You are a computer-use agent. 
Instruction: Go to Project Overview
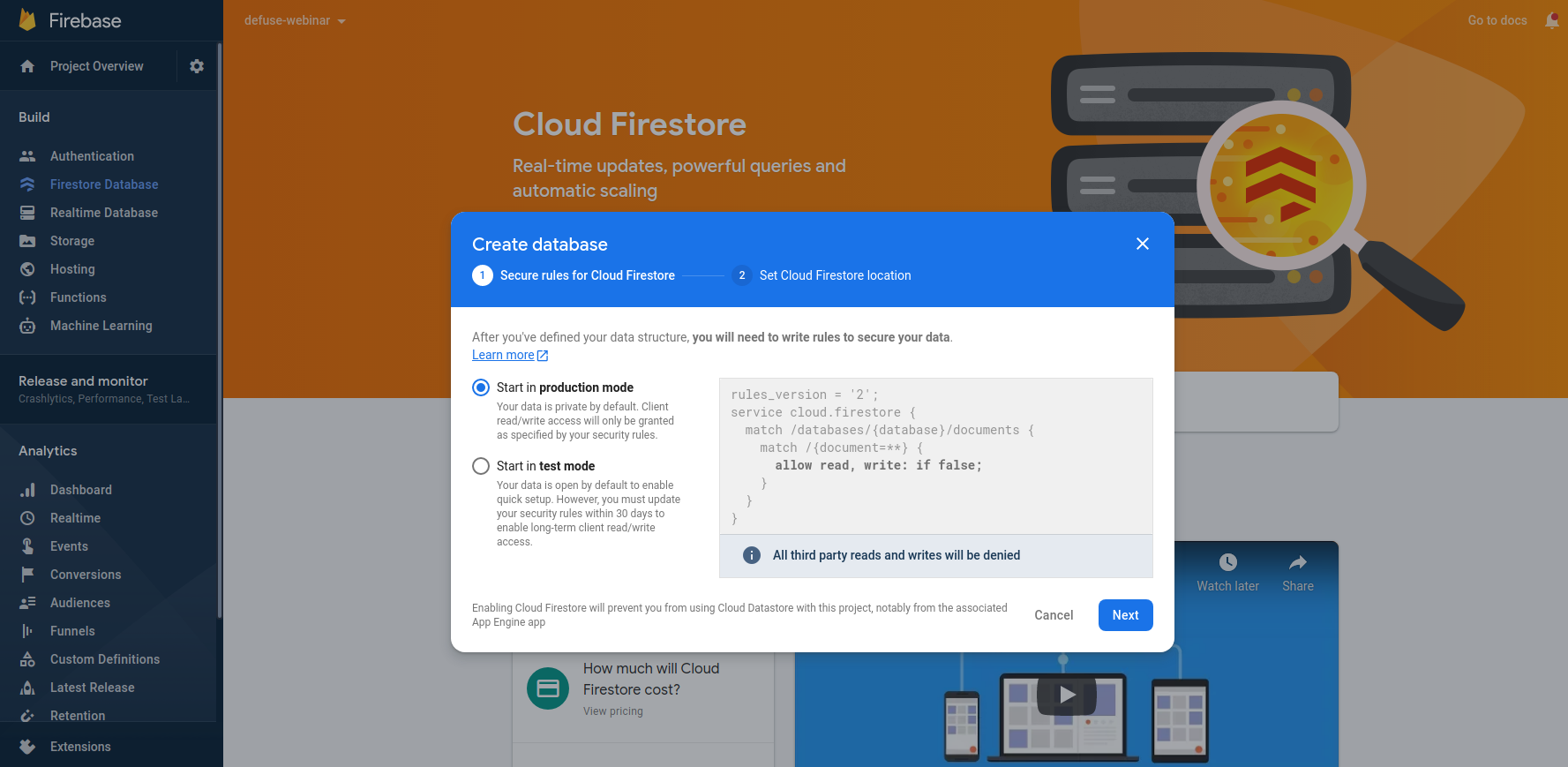pos(96,66)
